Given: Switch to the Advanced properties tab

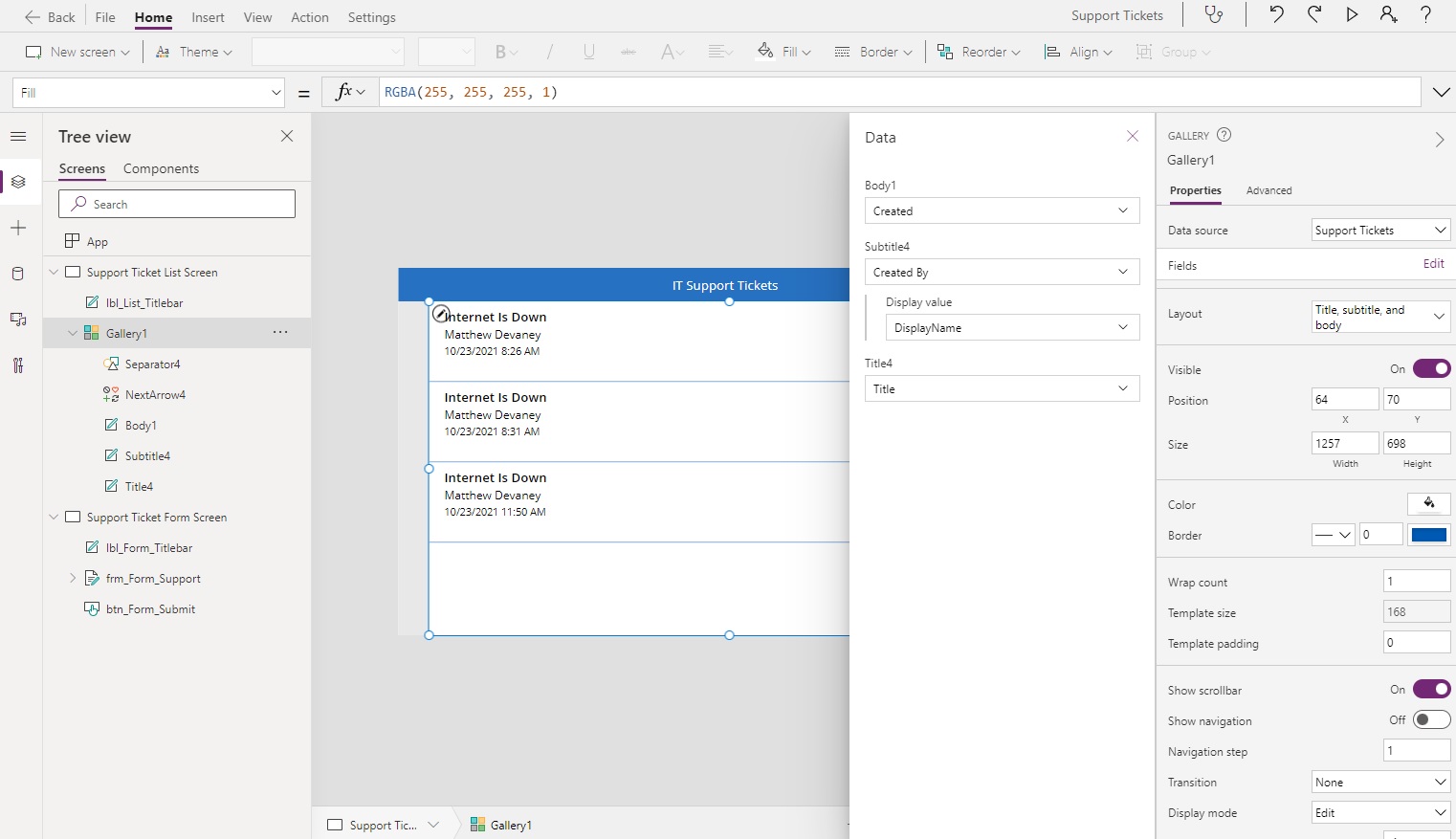Looking at the screenshot, I should pyautogui.click(x=1268, y=190).
